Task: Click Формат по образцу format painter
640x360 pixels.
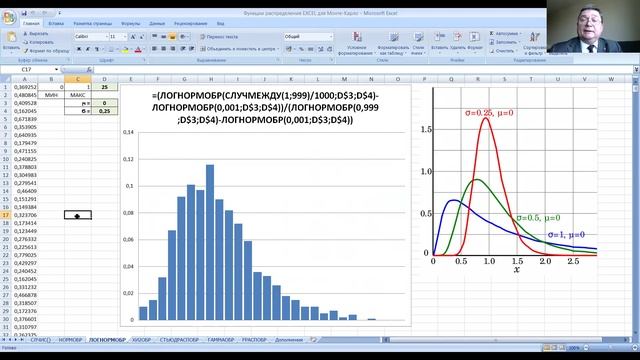Action: tap(46, 51)
